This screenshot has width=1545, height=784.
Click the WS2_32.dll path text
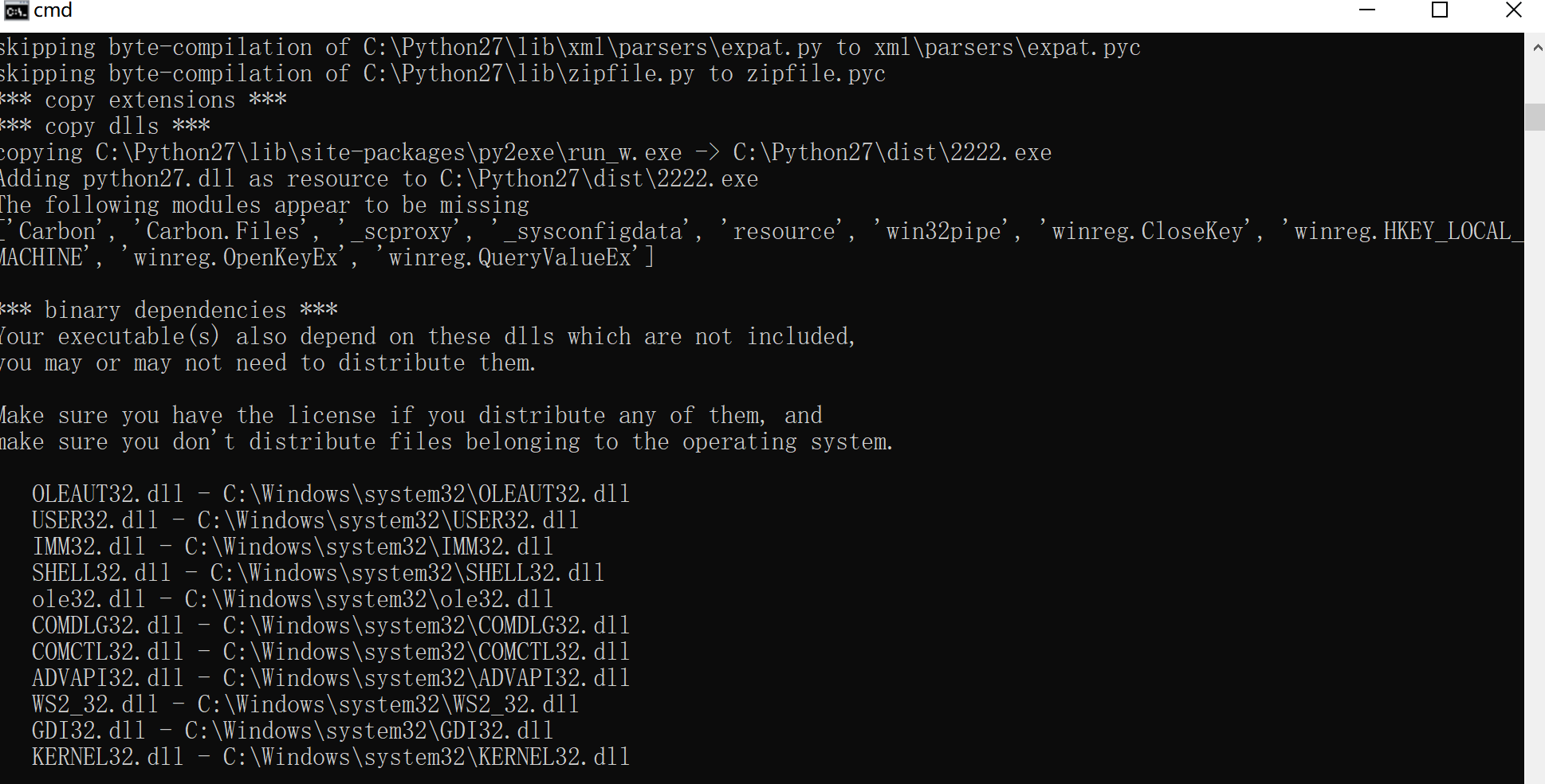pyautogui.click(x=388, y=704)
